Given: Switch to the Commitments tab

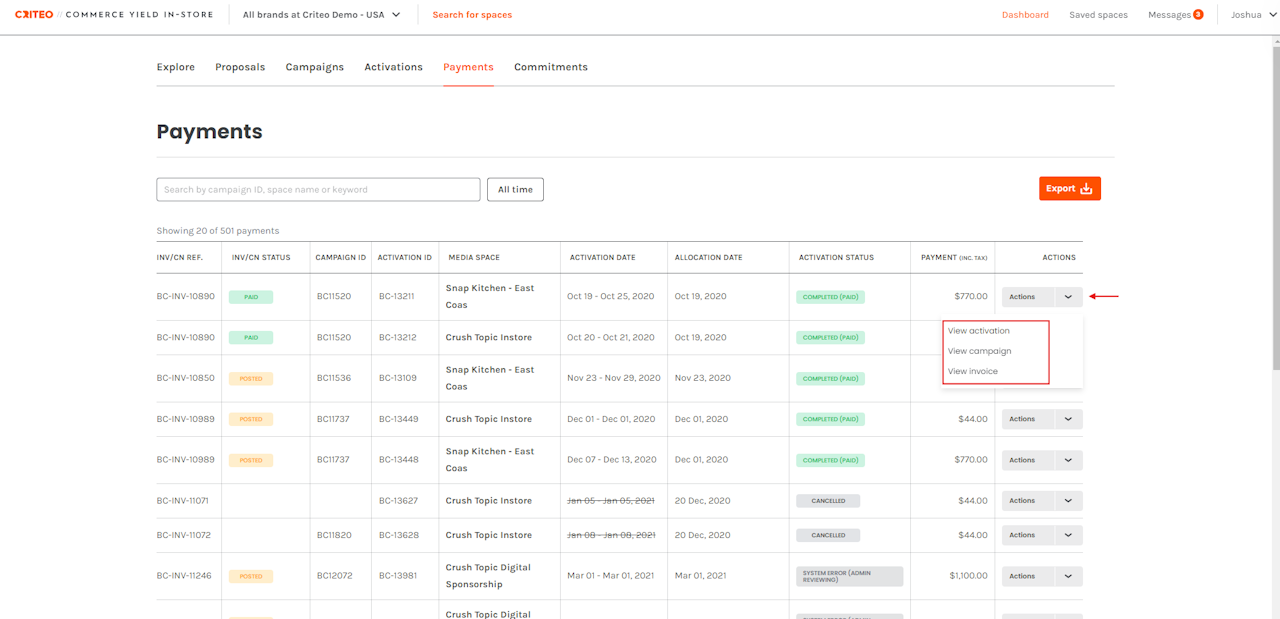Looking at the screenshot, I should coord(550,67).
